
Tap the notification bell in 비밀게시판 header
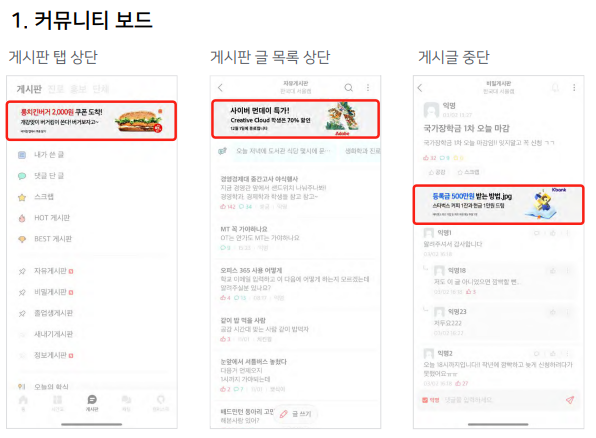555,88
